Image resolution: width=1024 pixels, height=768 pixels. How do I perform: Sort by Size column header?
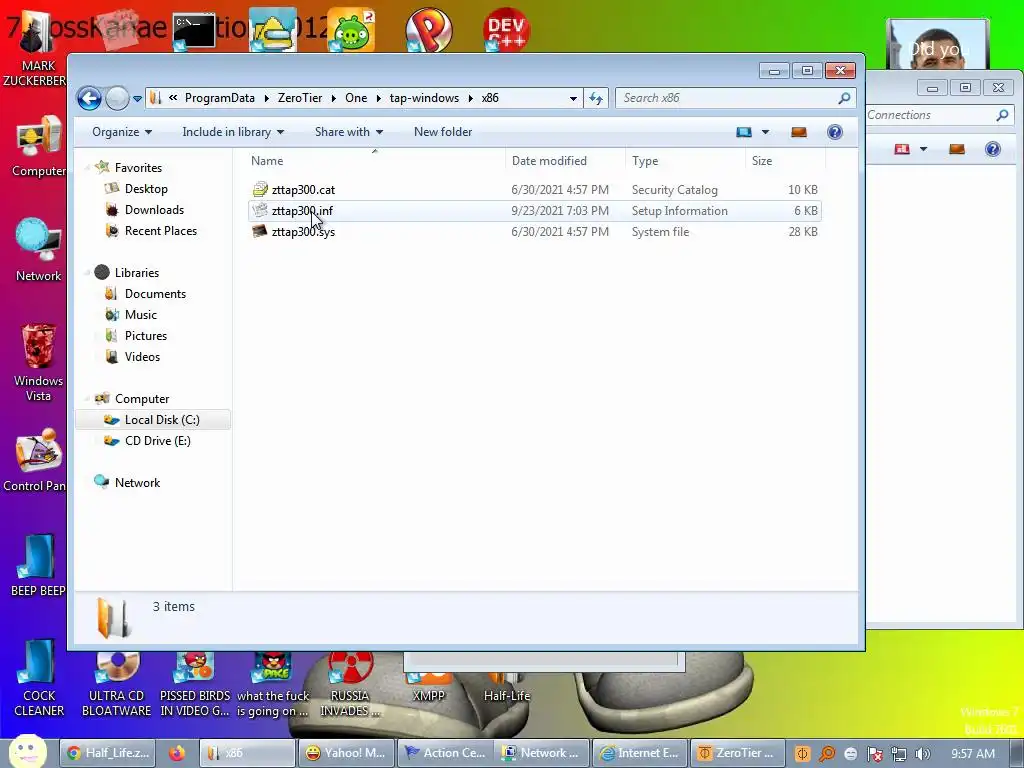786,161
